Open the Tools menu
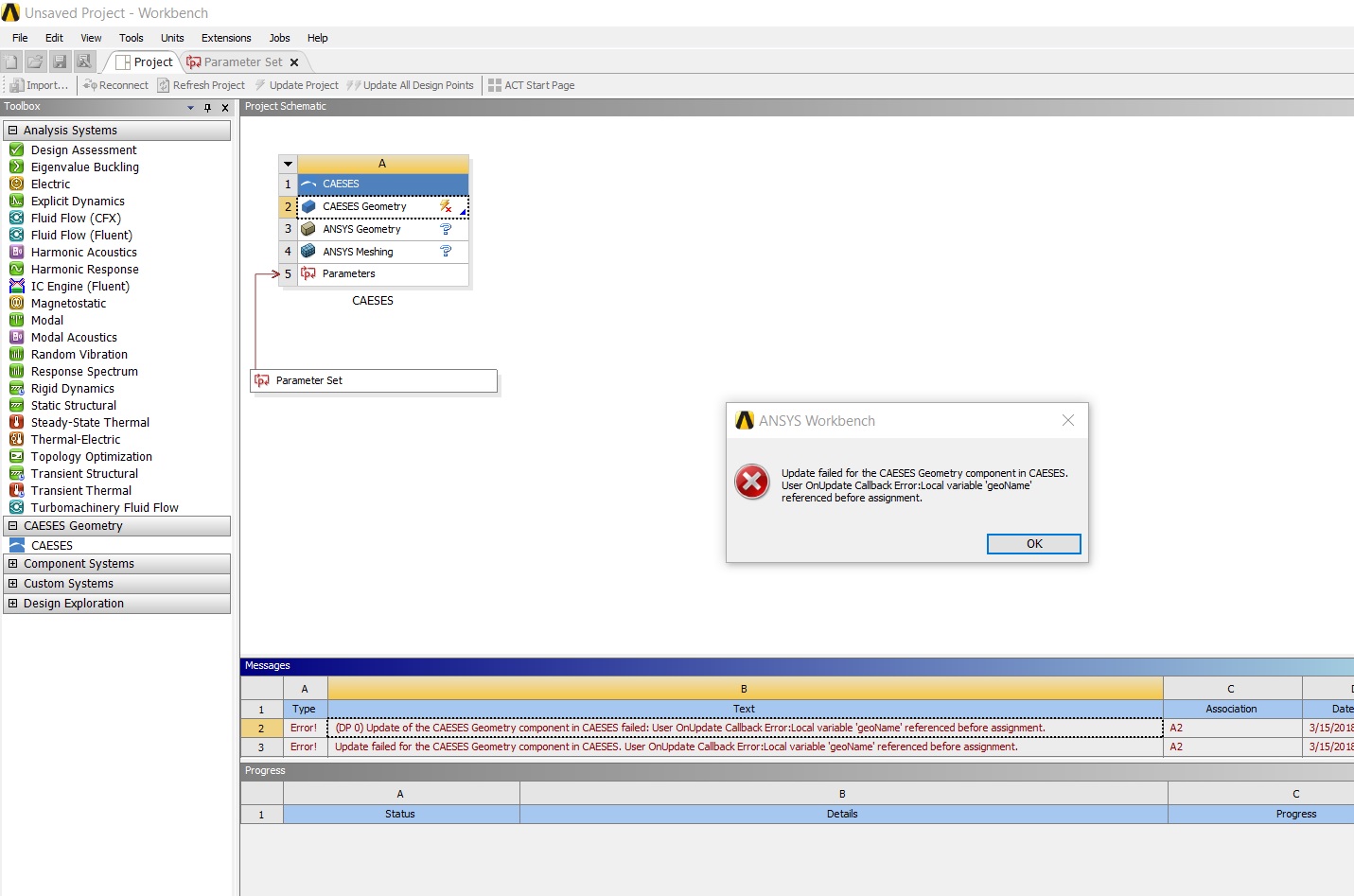This screenshot has width=1354, height=896. click(132, 38)
